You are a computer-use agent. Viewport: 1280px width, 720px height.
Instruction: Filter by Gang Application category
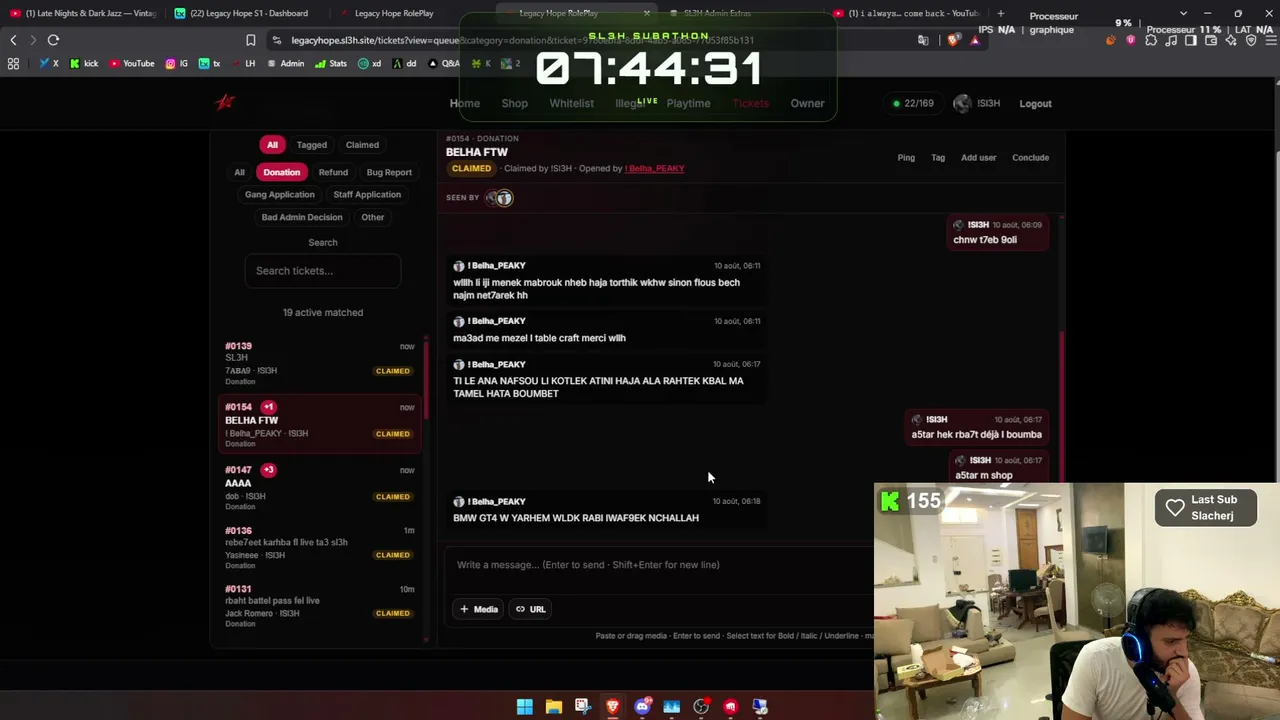click(x=280, y=194)
